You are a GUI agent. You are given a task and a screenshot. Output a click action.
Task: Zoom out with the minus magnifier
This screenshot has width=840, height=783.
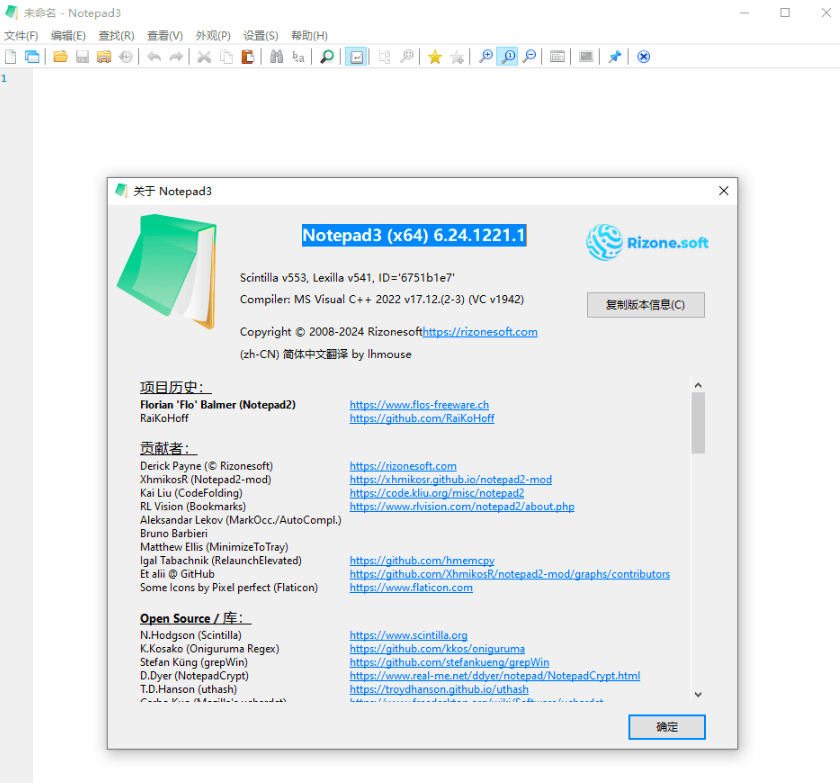(x=529, y=57)
